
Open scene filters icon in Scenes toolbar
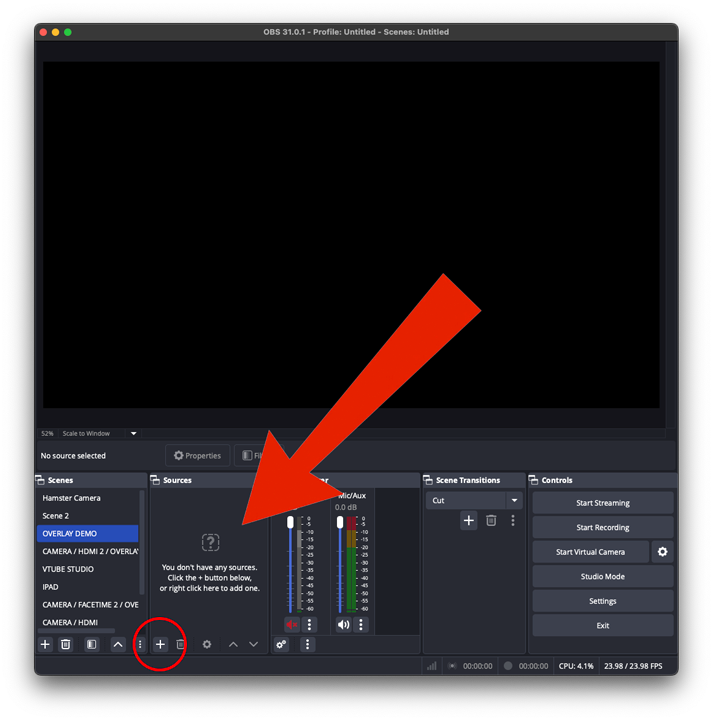92,645
